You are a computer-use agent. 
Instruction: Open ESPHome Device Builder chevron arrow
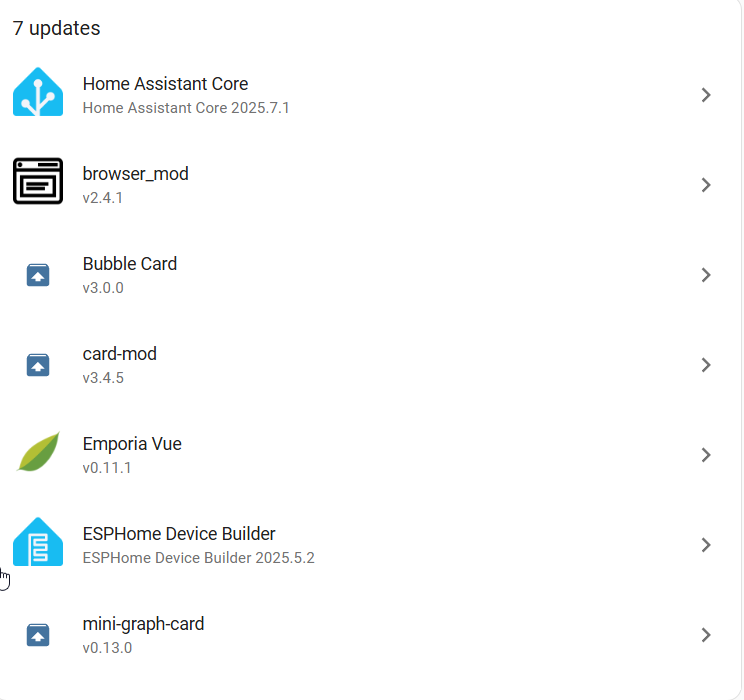coord(706,545)
